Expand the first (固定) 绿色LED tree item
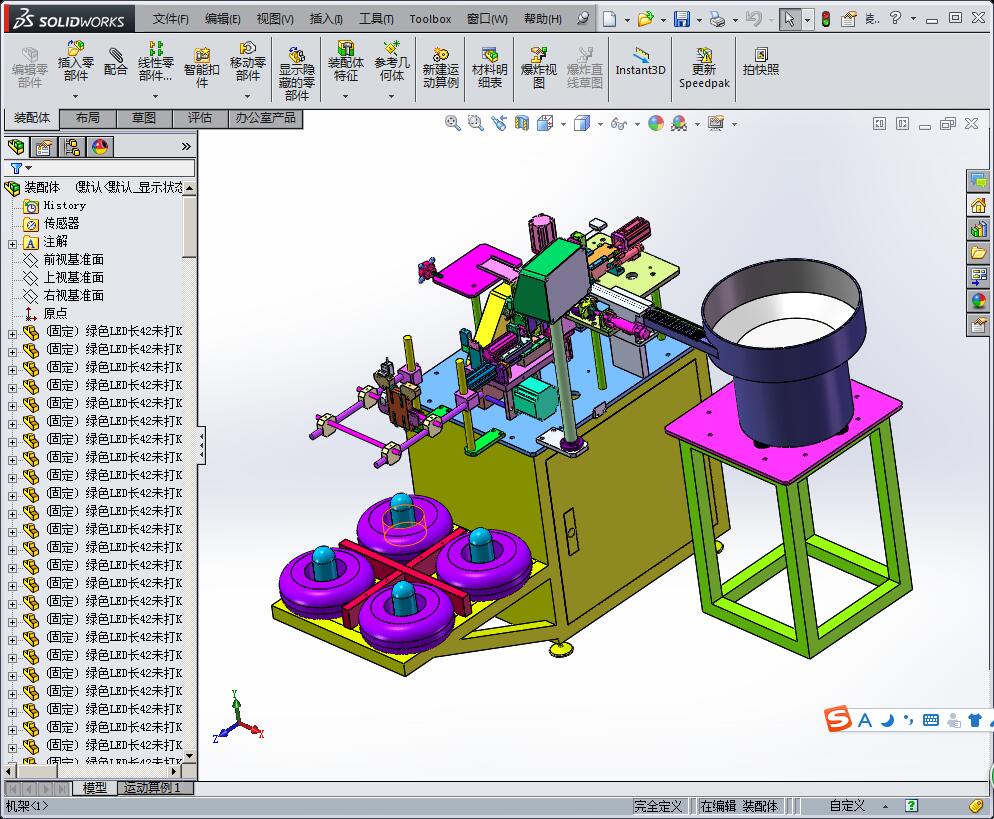The height and width of the screenshot is (819, 994). pos(12,333)
